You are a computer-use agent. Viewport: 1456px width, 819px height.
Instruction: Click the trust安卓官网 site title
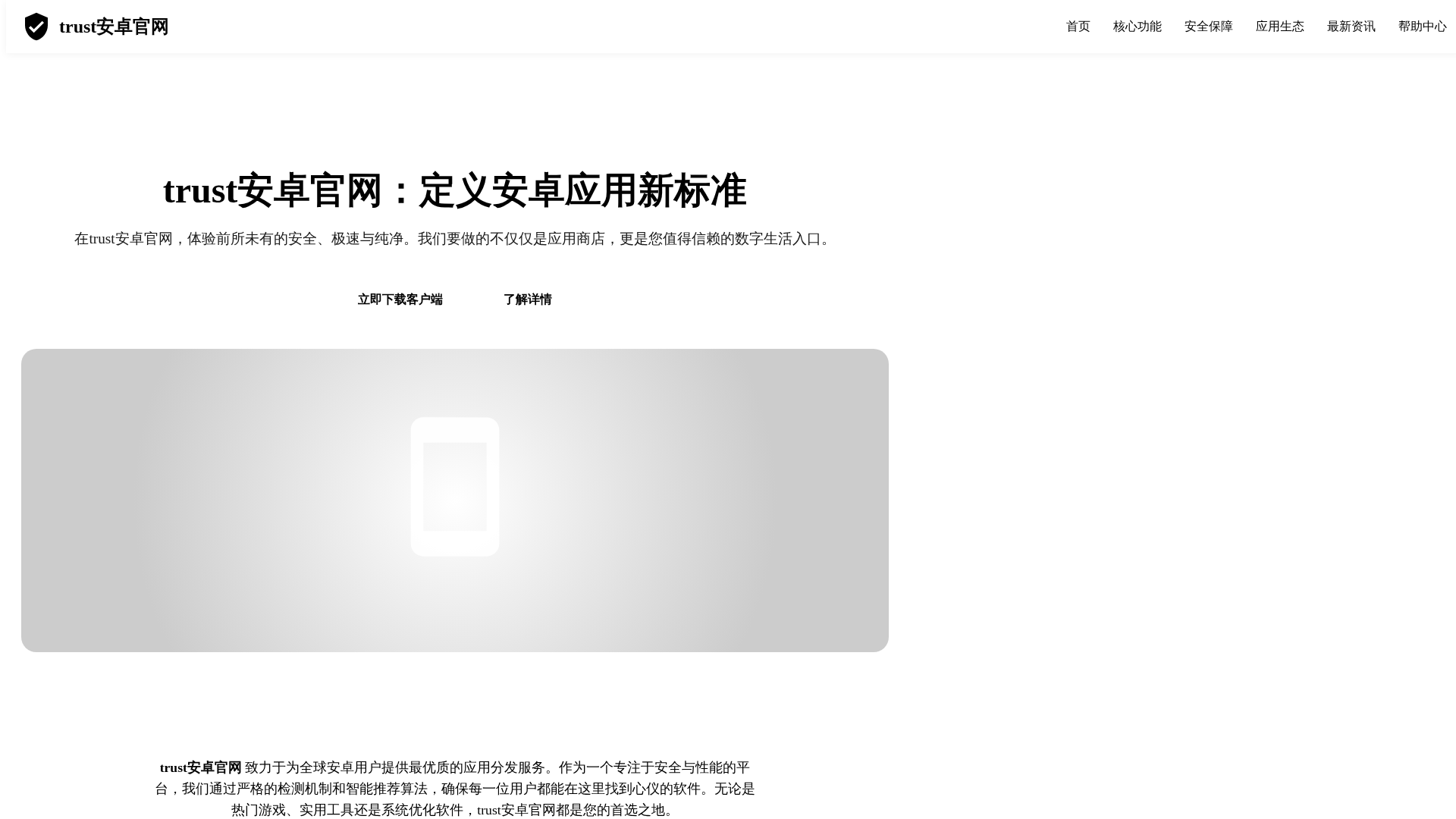tap(114, 27)
